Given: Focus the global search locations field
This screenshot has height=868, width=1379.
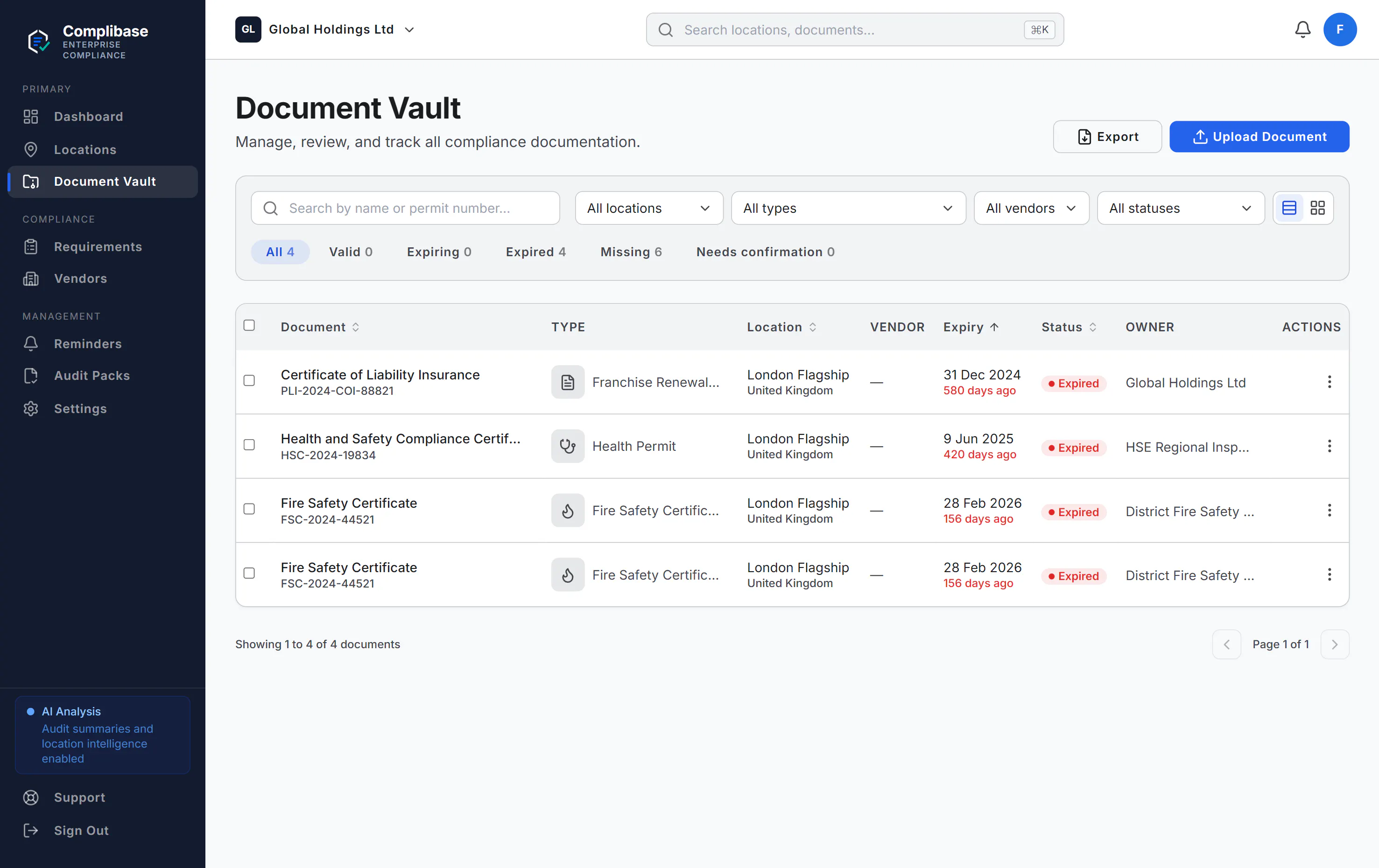Looking at the screenshot, I should [x=854, y=30].
